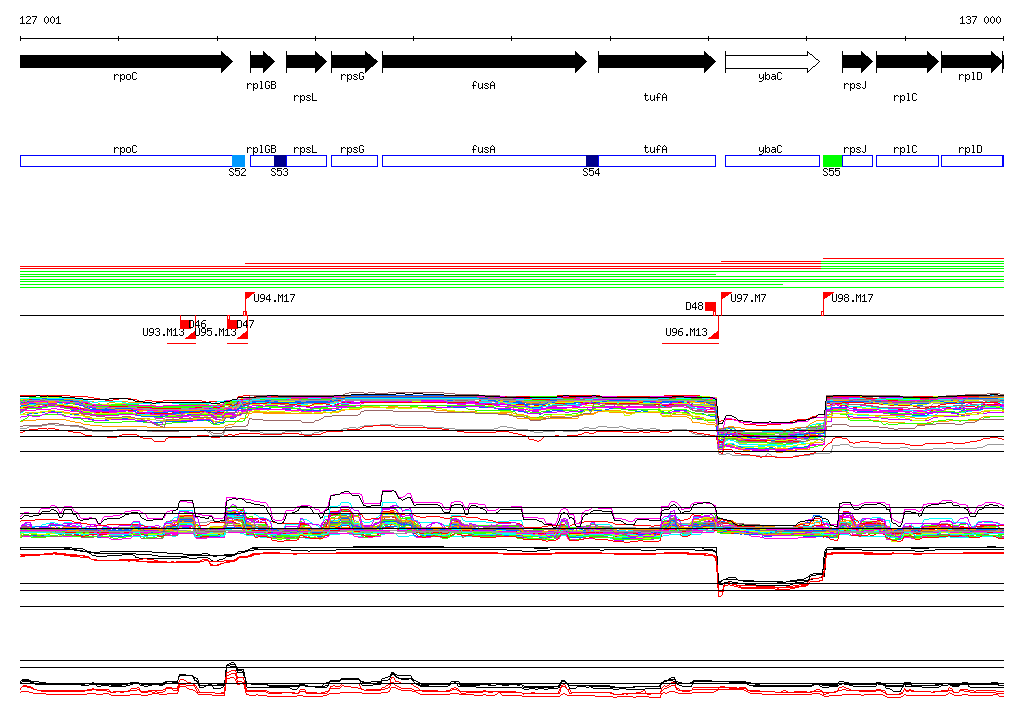Click the tufA blue outlined annotation box
Image resolution: width=1024 pixels, height=714 pixels.
(x=657, y=161)
